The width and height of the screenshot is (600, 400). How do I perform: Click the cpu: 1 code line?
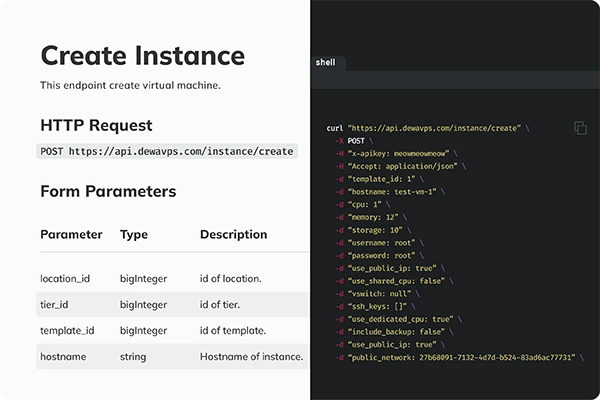363,204
